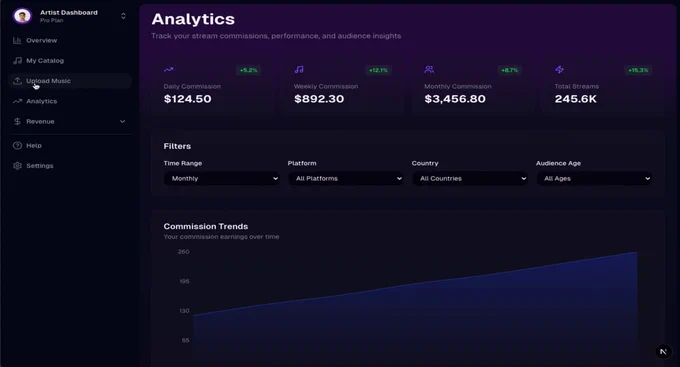Click the Settings gear icon

pyautogui.click(x=17, y=166)
